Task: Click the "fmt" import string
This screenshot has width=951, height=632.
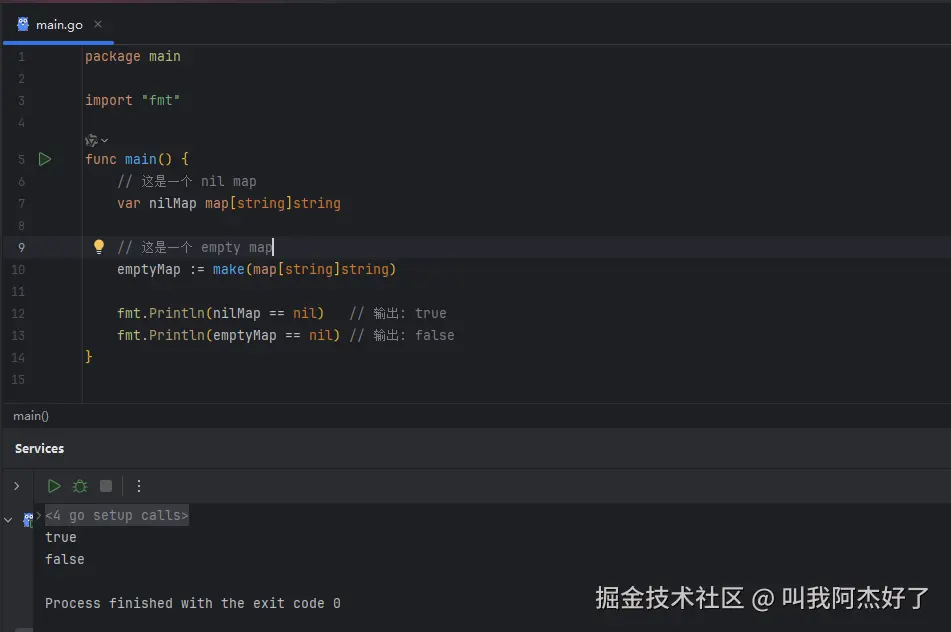Action: coord(160,100)
